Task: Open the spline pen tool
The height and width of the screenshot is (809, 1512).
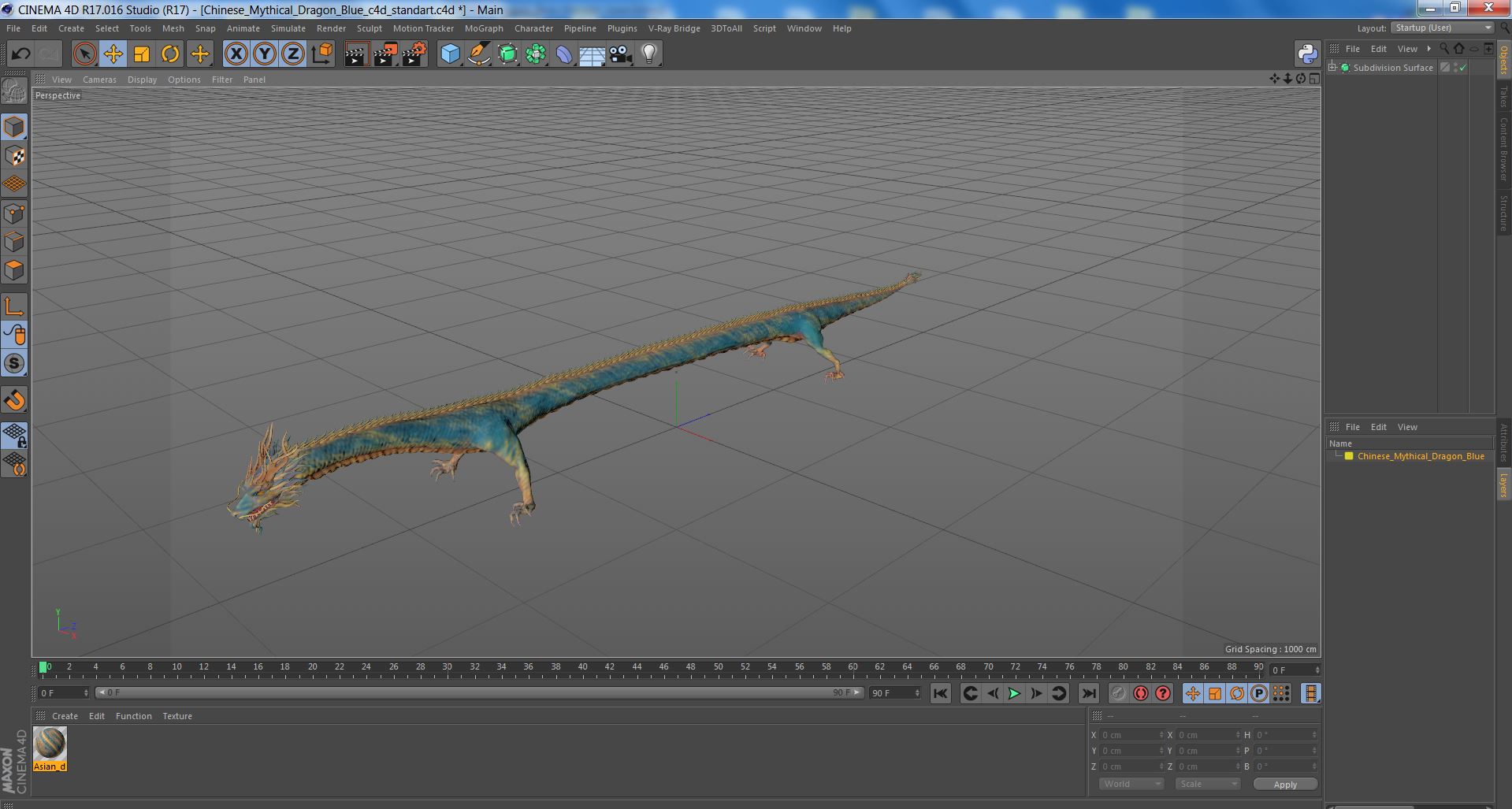Action: click(x=478, y=54)
